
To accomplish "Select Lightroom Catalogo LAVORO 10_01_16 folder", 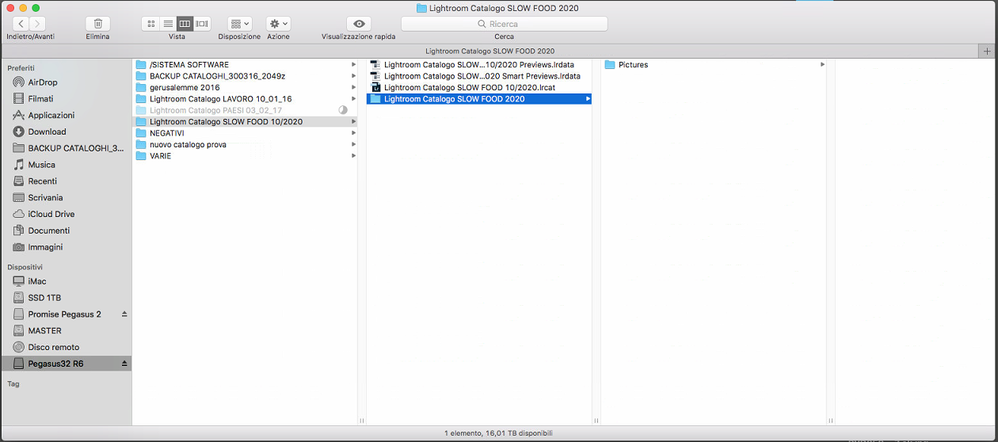I will [245, 99].
